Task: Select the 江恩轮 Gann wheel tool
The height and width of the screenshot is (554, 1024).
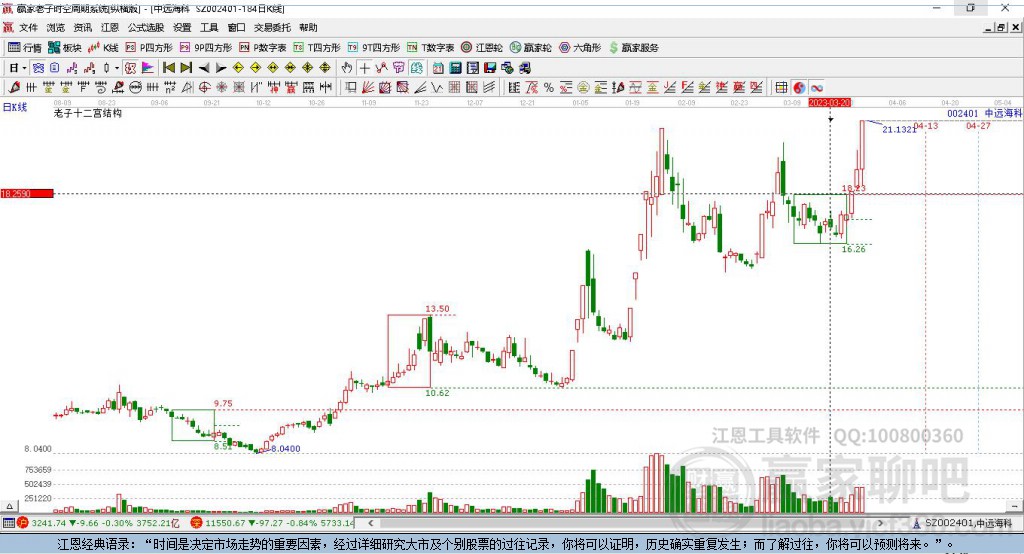Action: [482, 48]
